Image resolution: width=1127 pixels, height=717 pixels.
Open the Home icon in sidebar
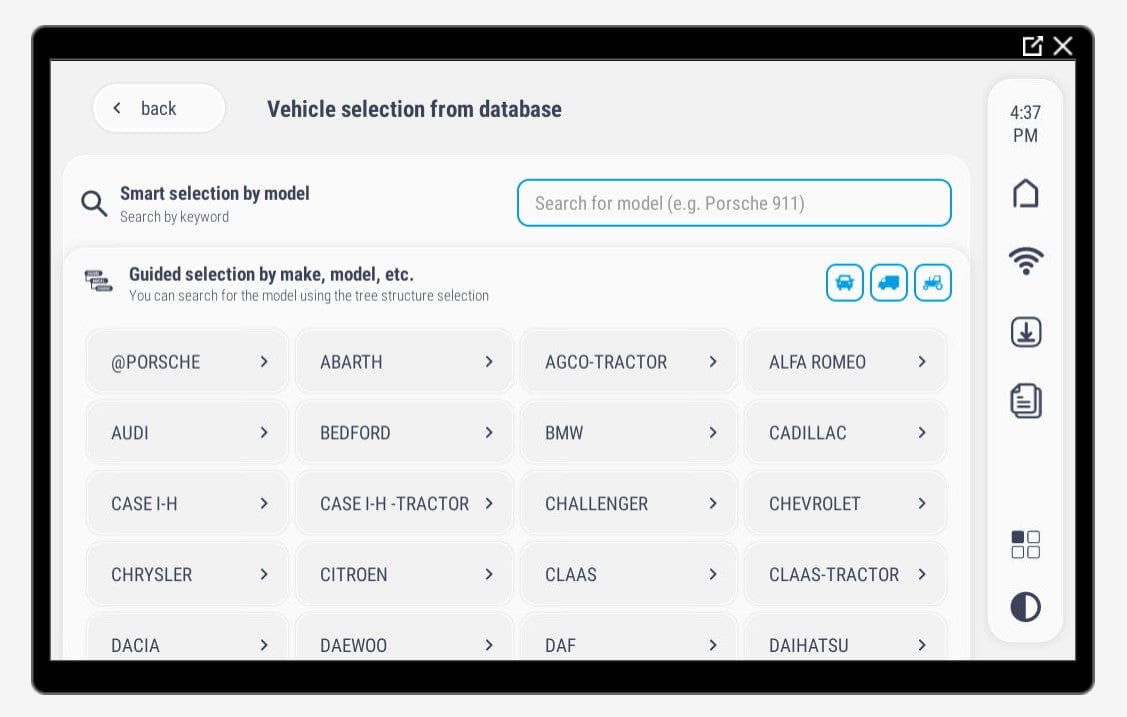[1025, 193]
